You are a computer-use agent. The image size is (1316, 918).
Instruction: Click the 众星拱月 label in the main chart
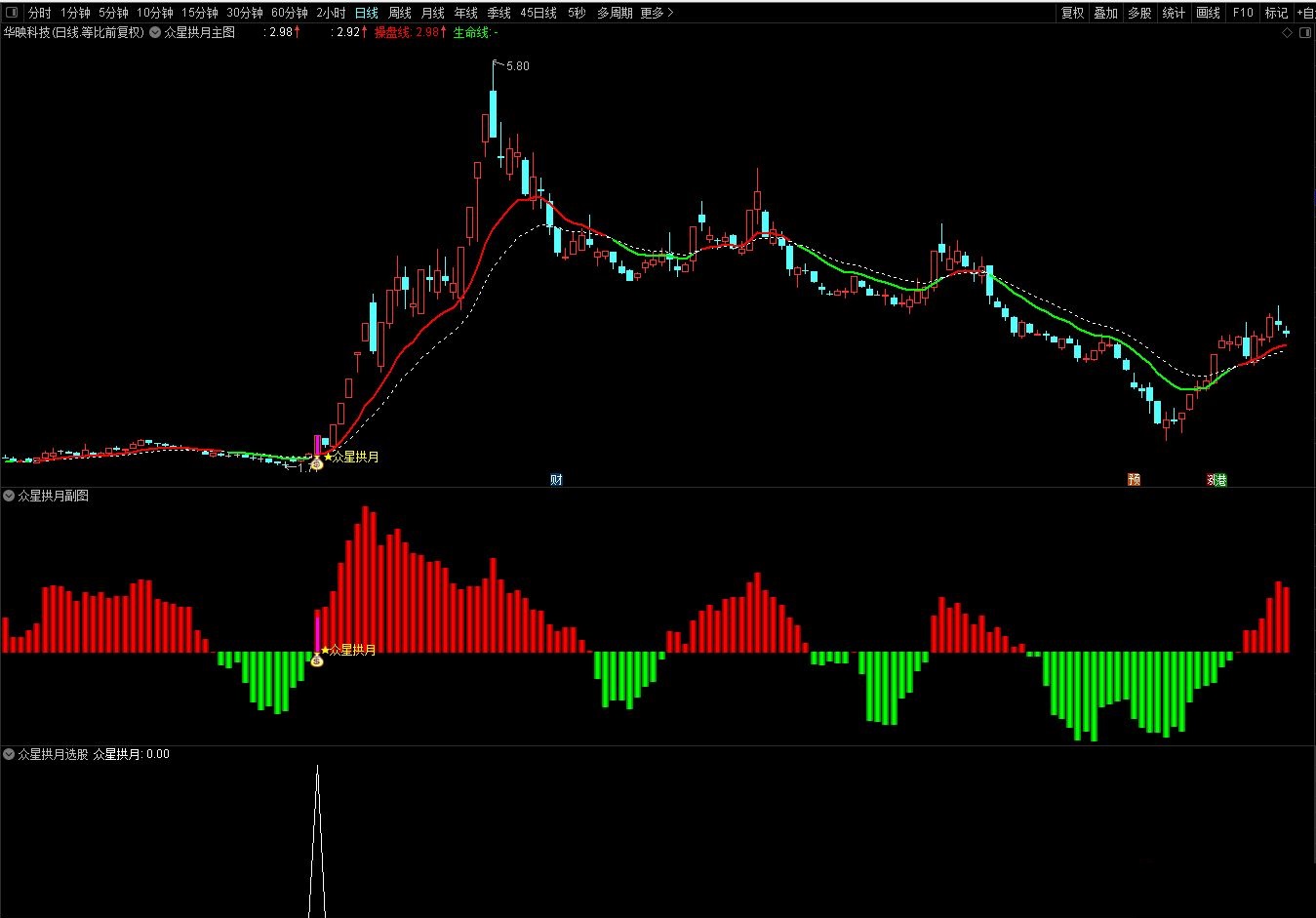[x=356, y=457]
